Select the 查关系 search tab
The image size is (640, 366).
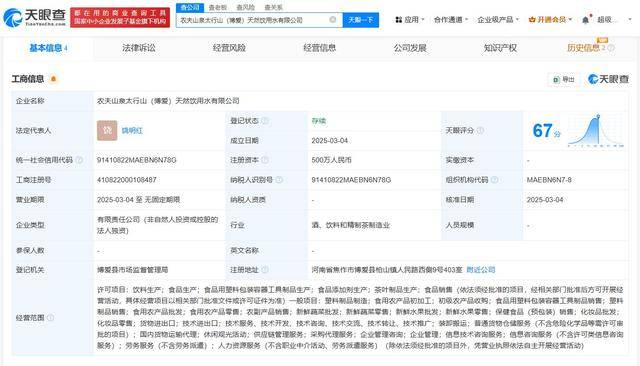[273, 7]
